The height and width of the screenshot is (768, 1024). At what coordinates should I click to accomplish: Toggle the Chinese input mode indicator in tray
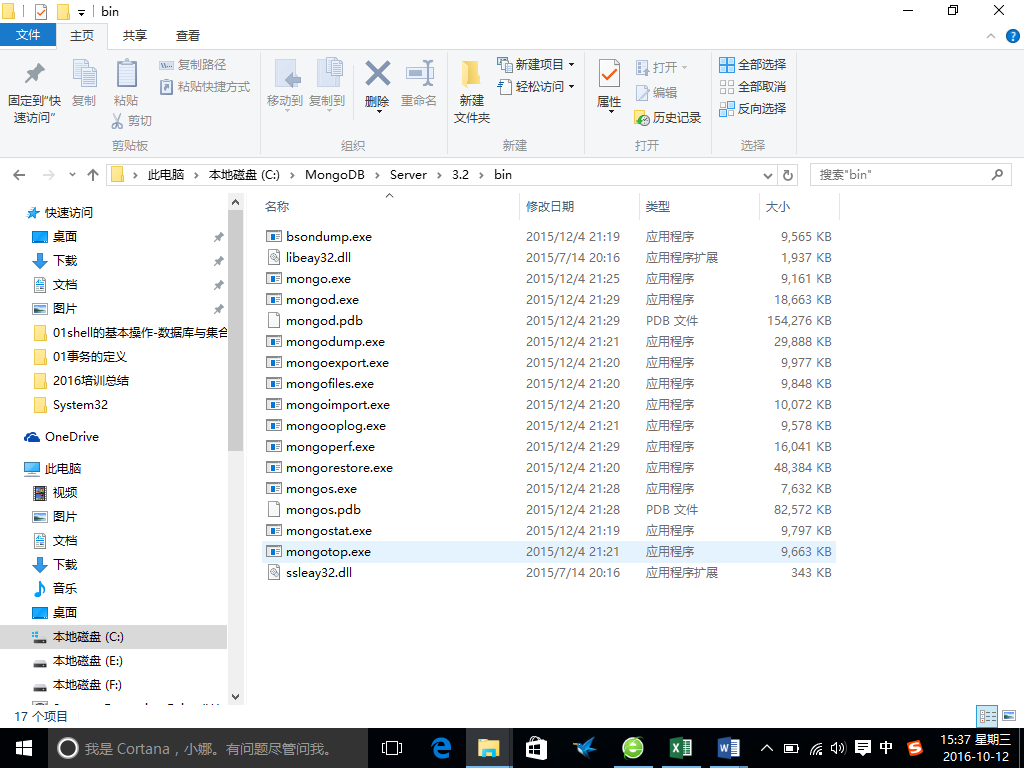point(886,748)
